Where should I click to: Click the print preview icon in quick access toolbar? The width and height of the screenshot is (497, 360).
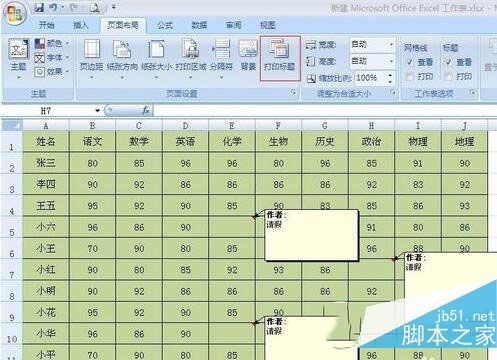coord(95,7)
